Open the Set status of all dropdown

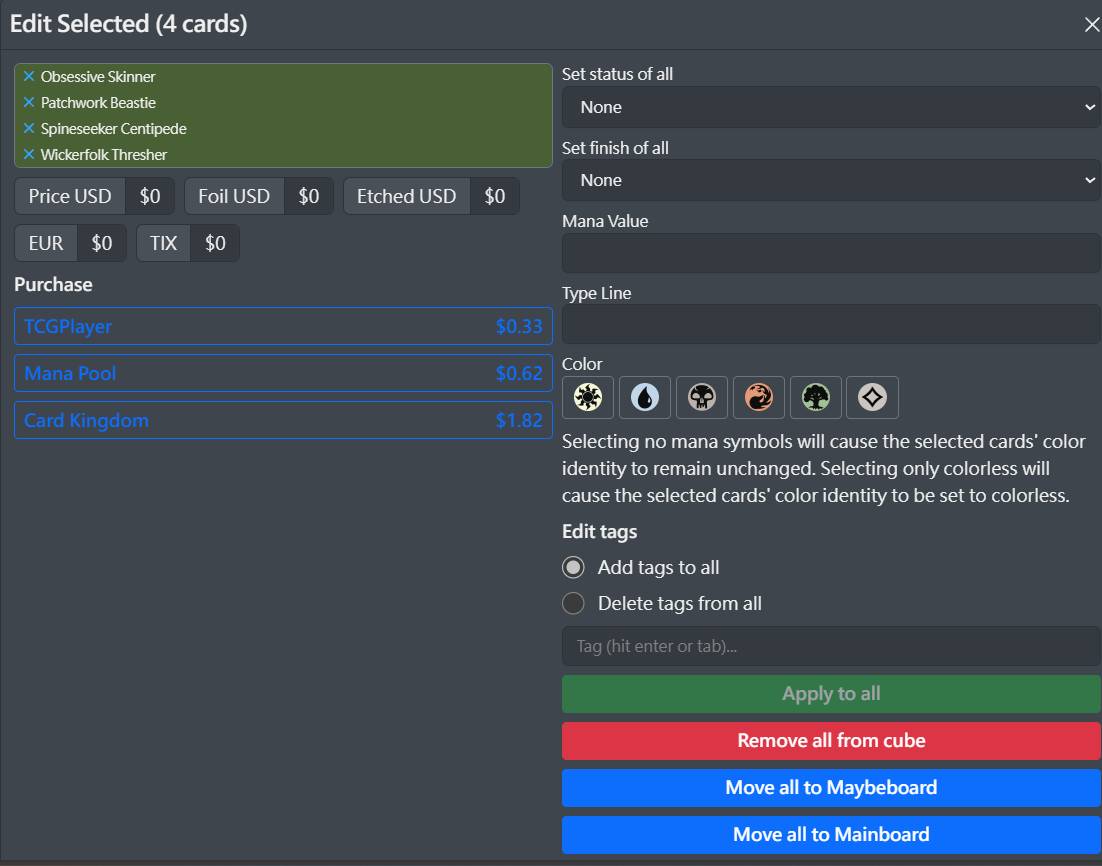831,107
